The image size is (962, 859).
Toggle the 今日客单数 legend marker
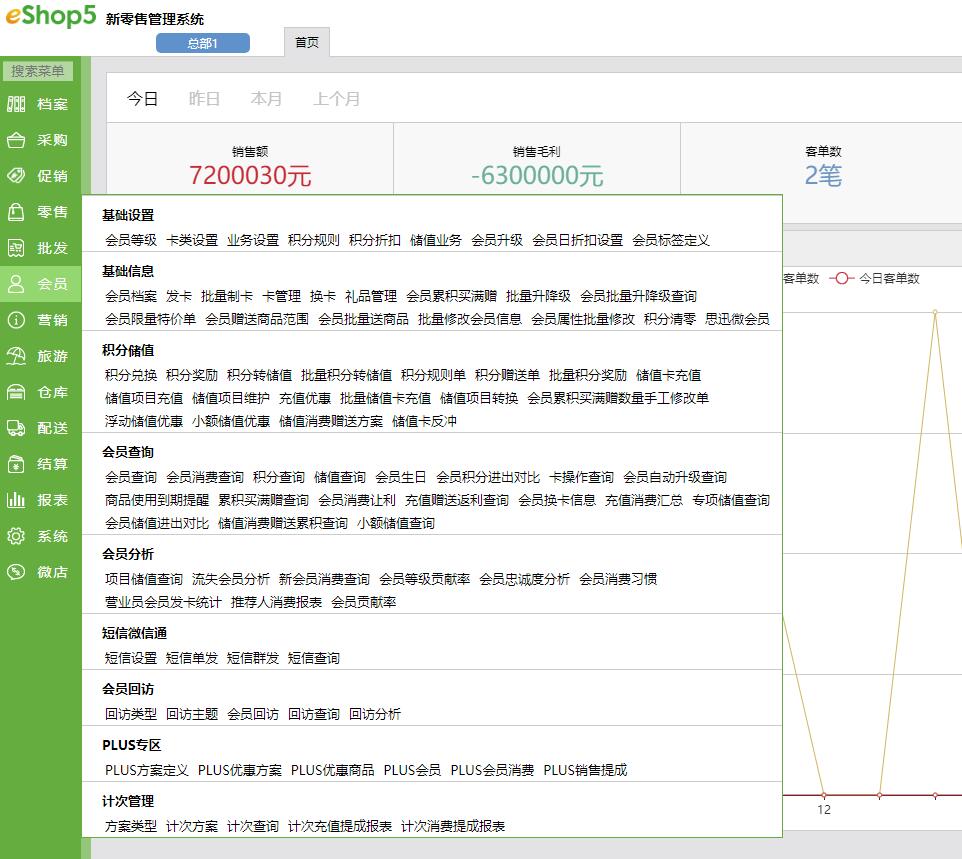point(842,279)
